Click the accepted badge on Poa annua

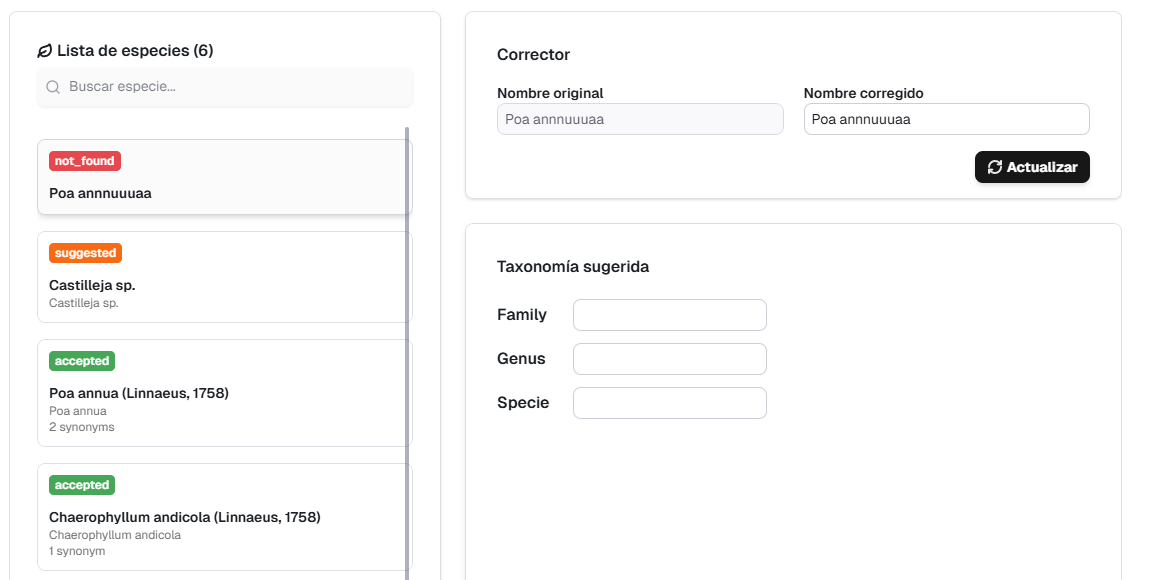click(x=82, y=361)
